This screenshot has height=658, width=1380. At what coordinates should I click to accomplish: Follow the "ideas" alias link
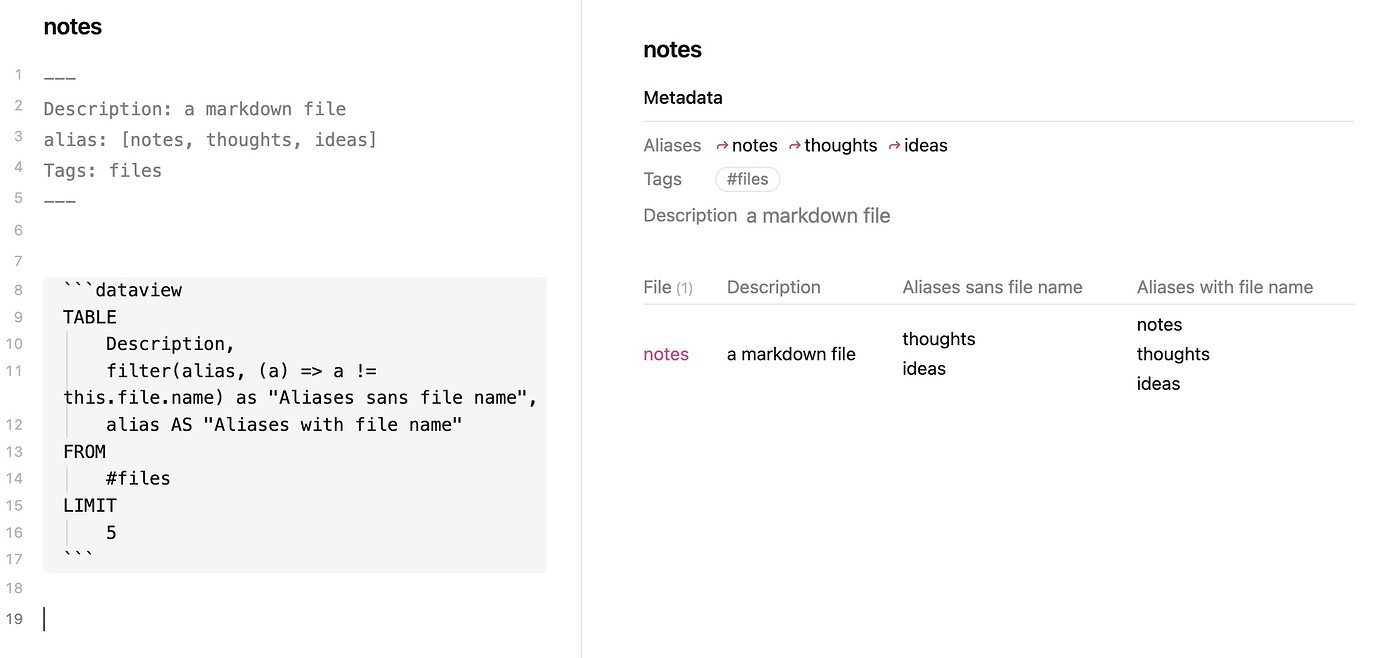click(924, 145)
